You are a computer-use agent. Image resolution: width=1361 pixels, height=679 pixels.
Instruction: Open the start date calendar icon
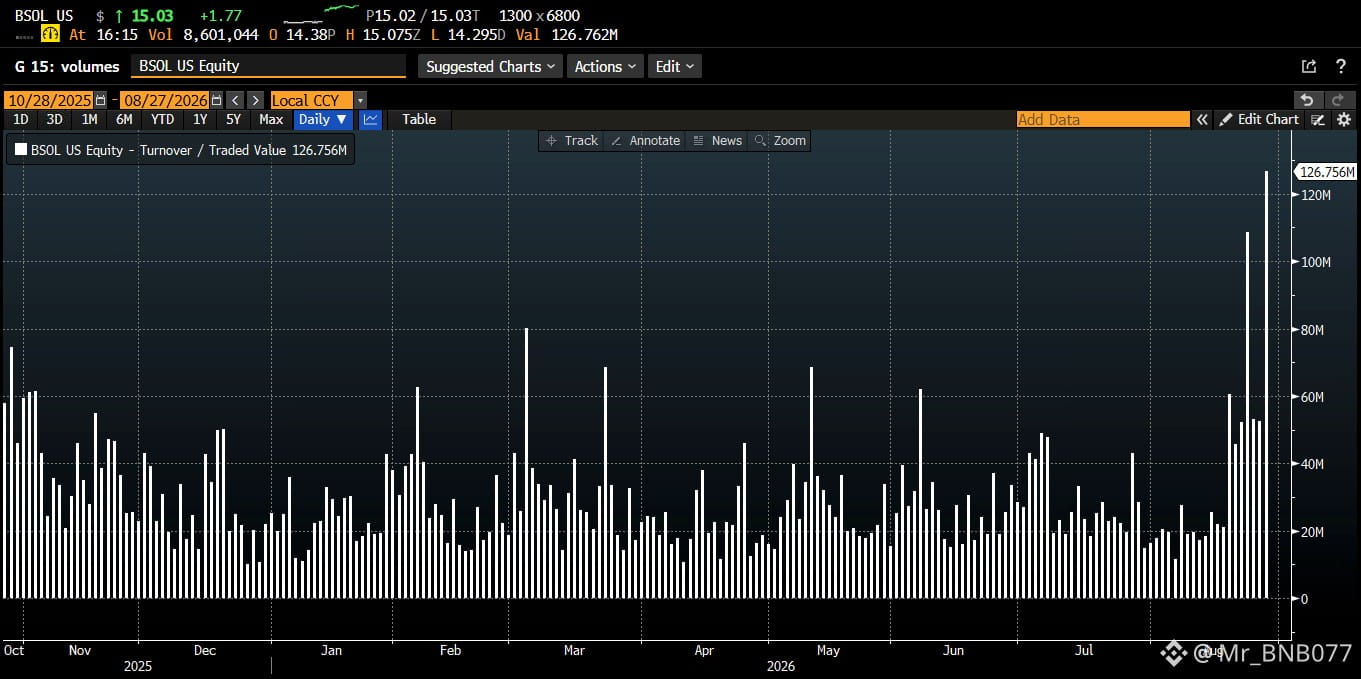tap(100, 100)
